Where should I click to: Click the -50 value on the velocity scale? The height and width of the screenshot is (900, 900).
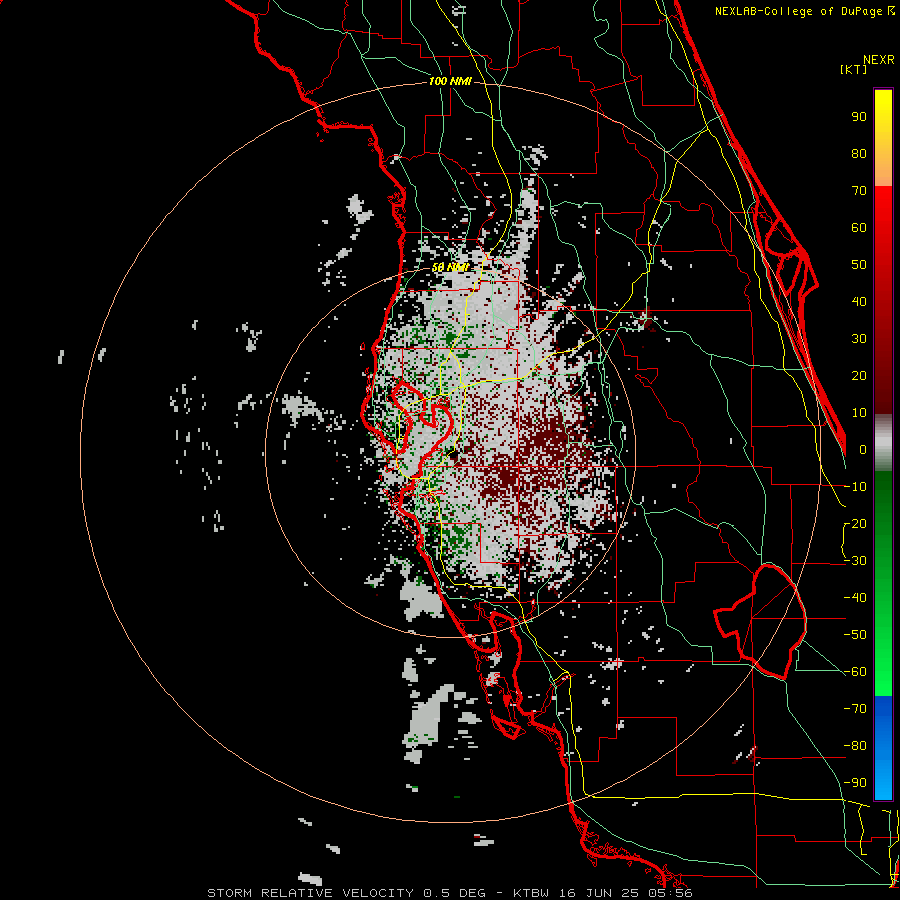[x=855, y=635]
